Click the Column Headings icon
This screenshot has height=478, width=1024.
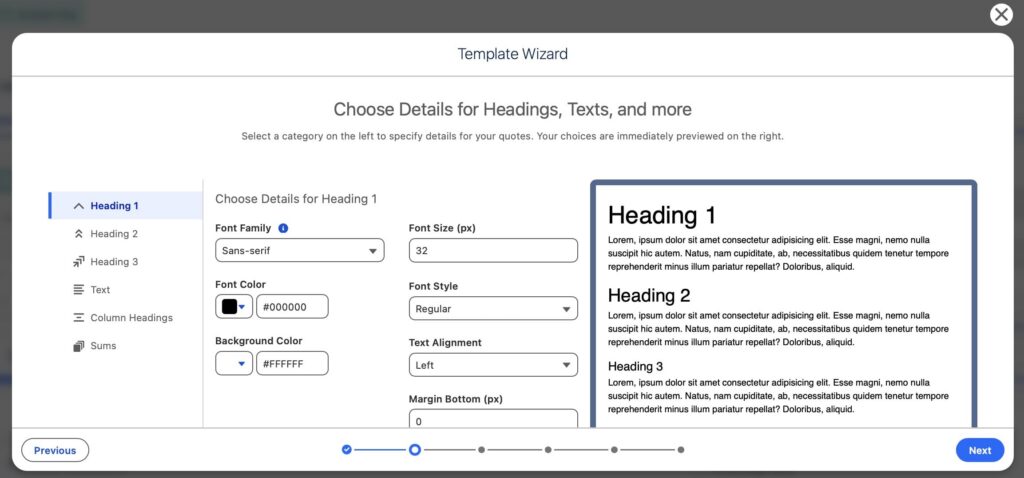click(79, 318)
